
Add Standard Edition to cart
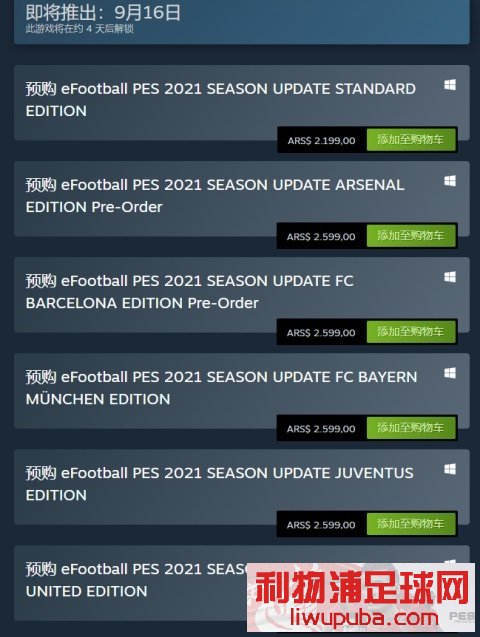coord(411,140)
